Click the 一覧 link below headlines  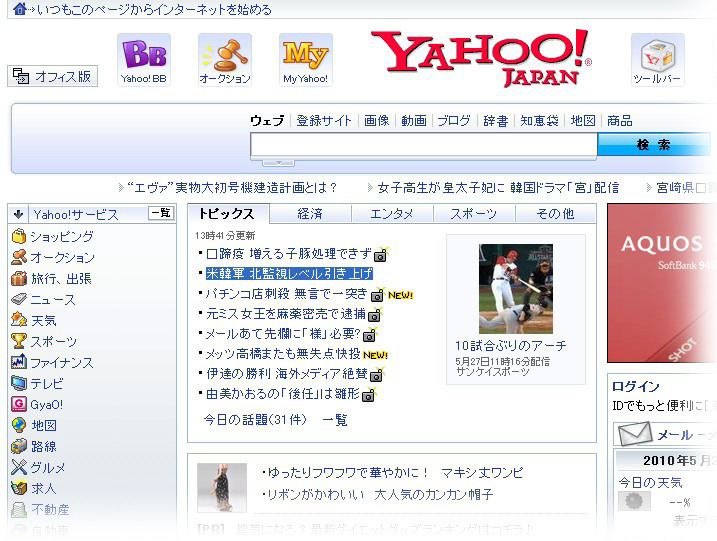pyautogui.click(x=335, y=419)
